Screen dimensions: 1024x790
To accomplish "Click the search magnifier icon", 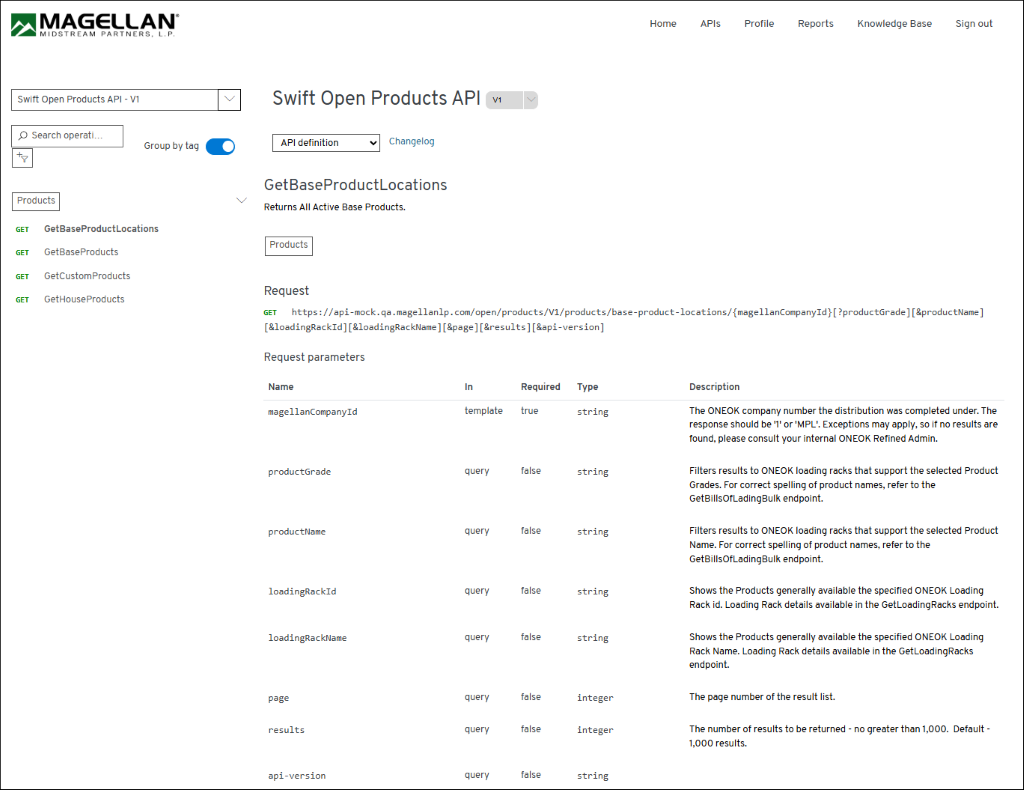I will pos(23,136).
